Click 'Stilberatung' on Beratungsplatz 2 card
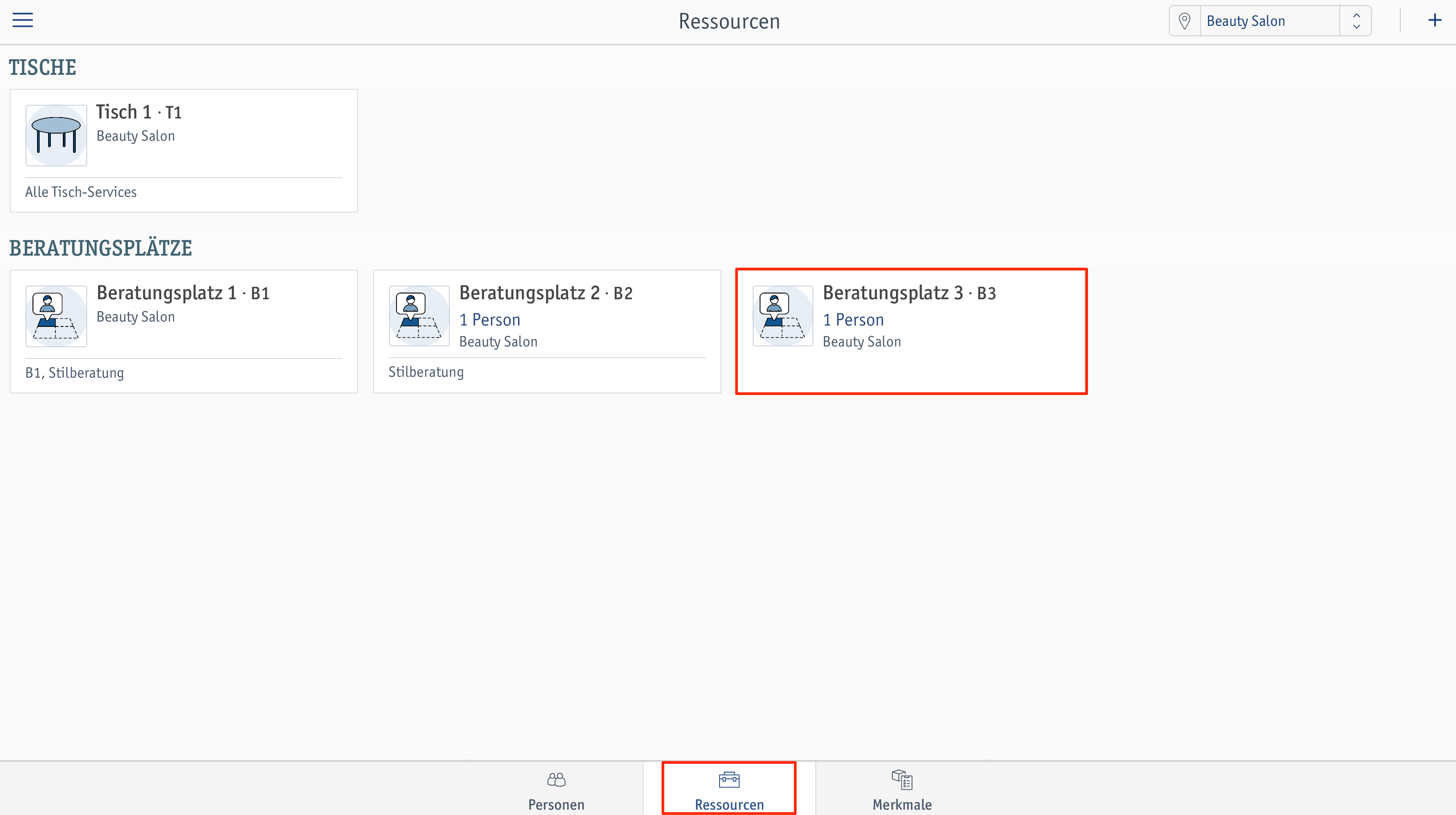This screenshot has width=1456, height=815. [x=426, y=372]
